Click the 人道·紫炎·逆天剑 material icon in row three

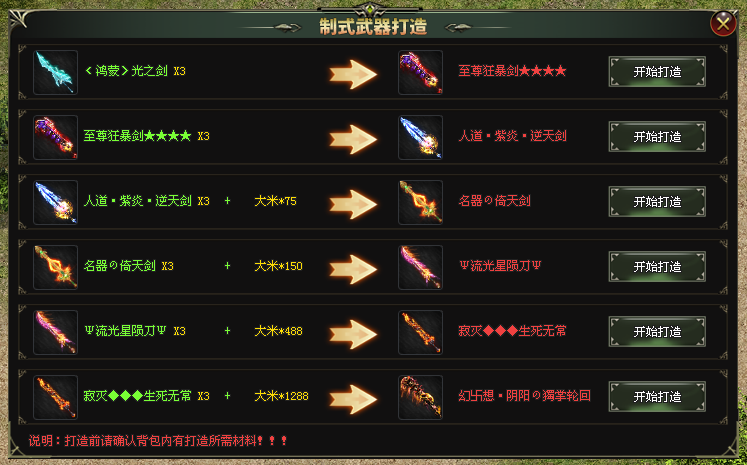[55, 202]
